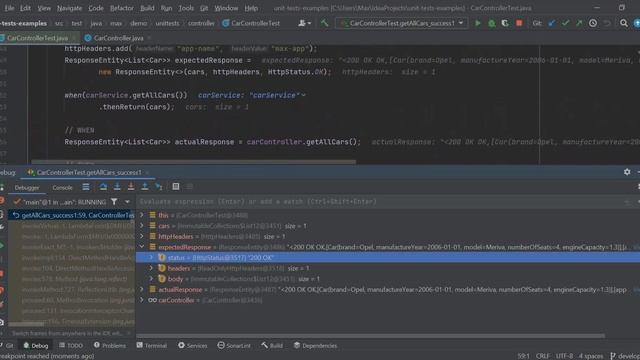Click the Evaluate expression input field

coord(380,202)
